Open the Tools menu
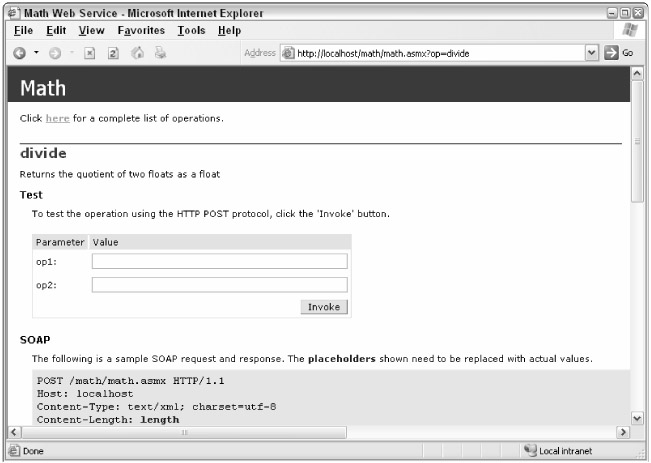This screenshot has width=651, height=463. 192,31
